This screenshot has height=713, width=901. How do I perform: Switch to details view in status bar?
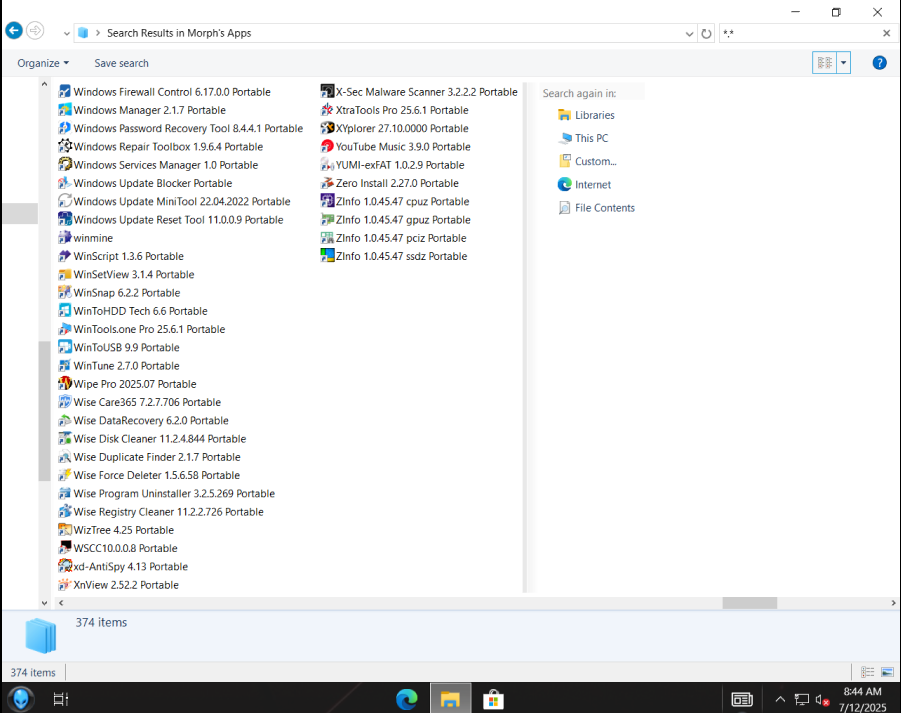tap(867, 672)
